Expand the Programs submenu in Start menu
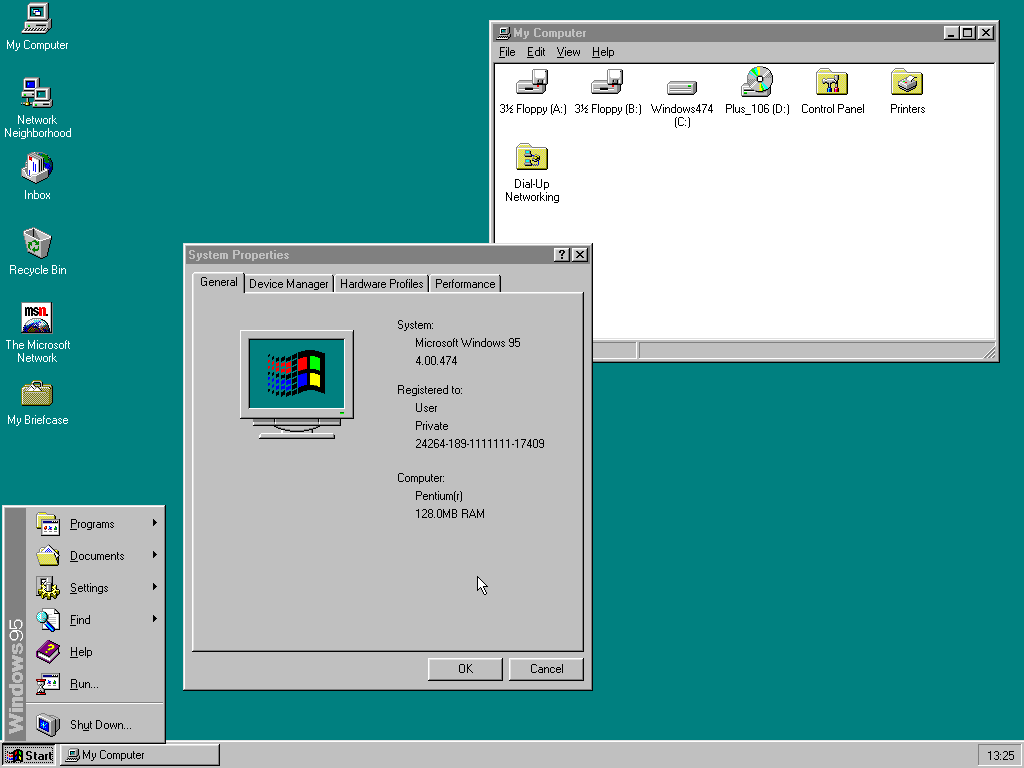The width and height of the screenshot is (1024, 768). tap(92, 524)
